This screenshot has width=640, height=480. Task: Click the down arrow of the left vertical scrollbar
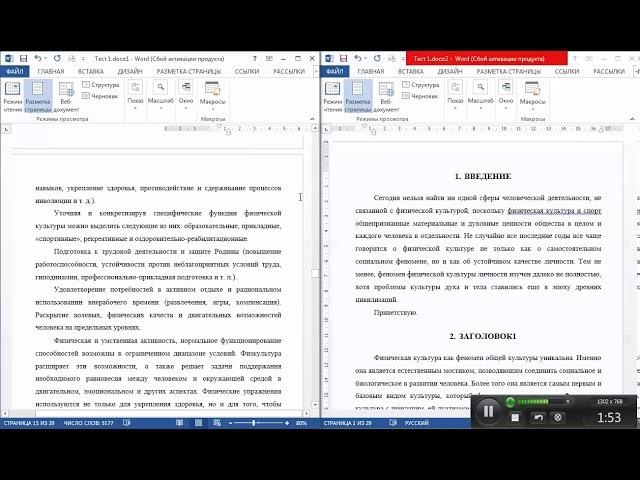[x=315, y=404]
